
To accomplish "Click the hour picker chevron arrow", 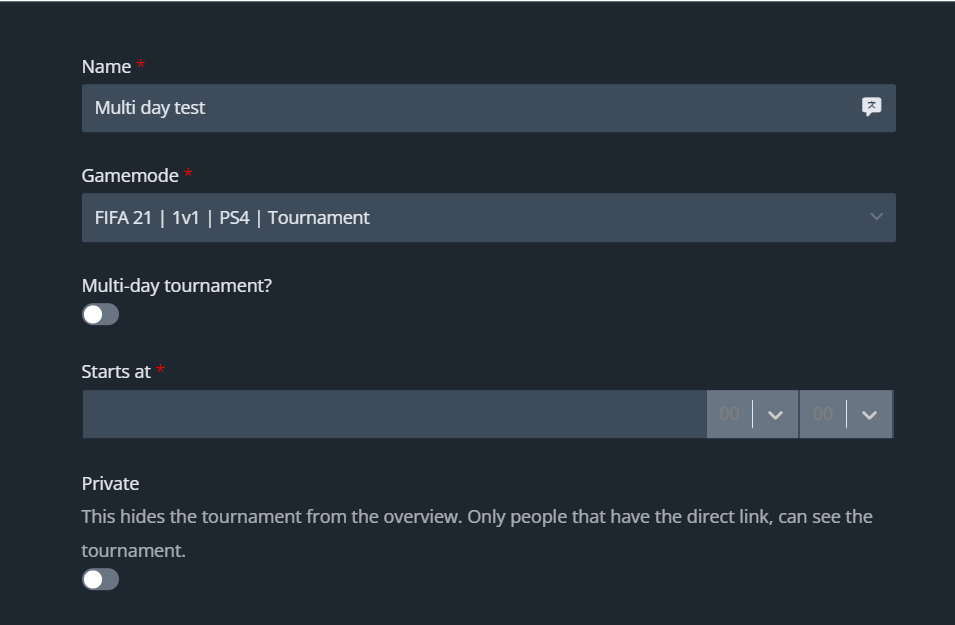I will 776,415.
